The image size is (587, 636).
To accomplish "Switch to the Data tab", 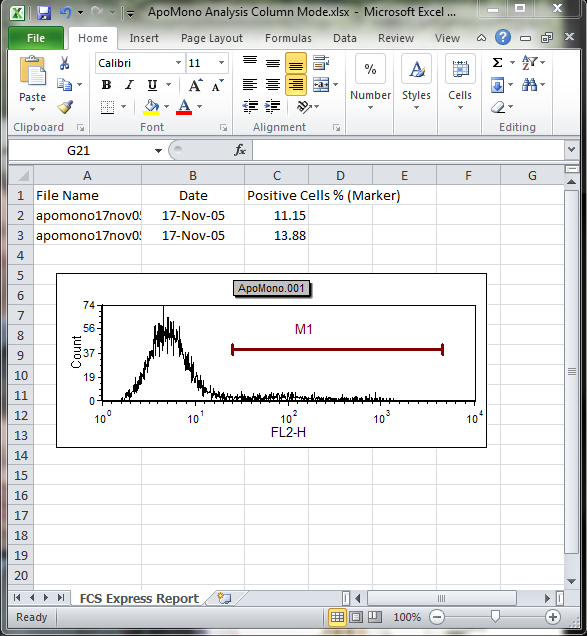I will pyautogui.click(x=345, y=38).
